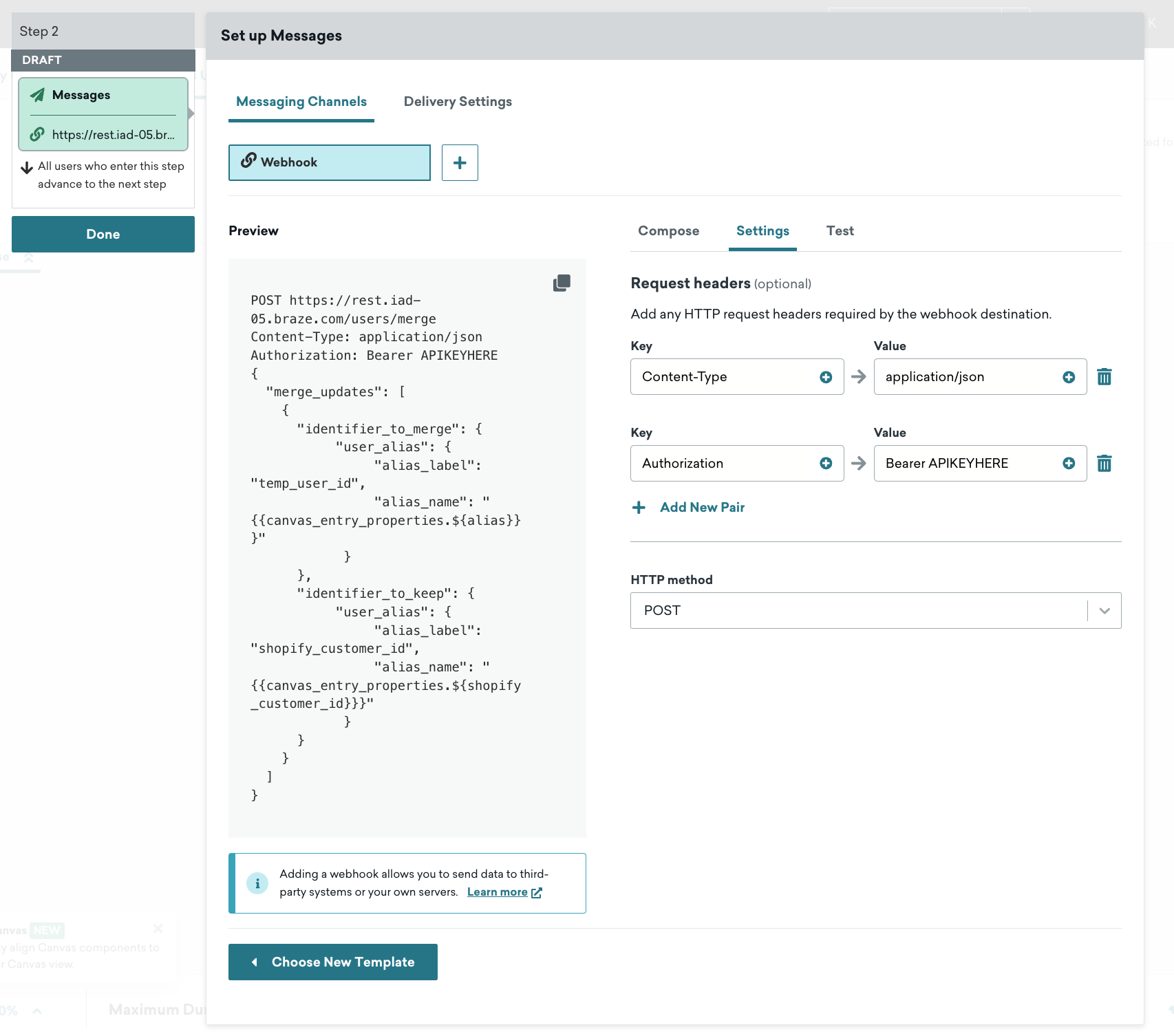Click the Done button
Image resolution: width=1174 pixels, height=1036 pixels.
[103, 234]
